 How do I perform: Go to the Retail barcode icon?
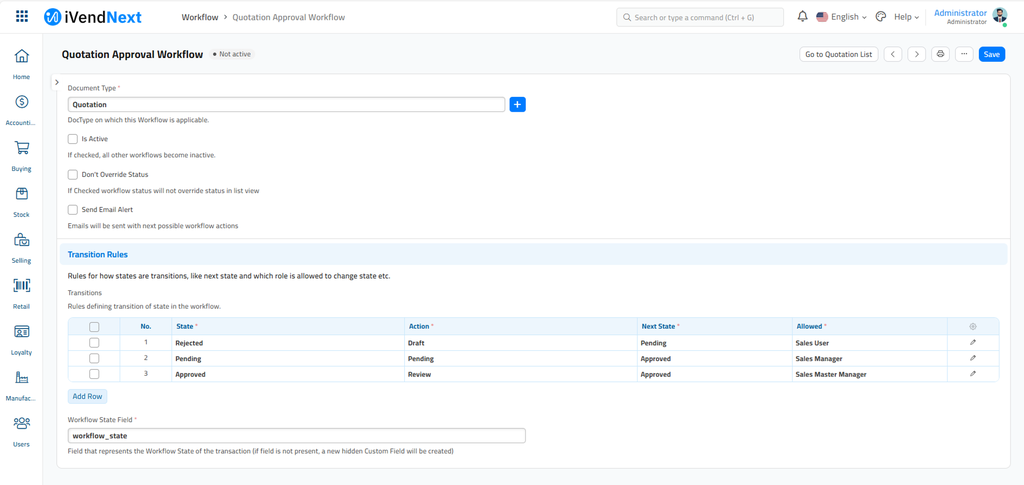coord(21,286)
